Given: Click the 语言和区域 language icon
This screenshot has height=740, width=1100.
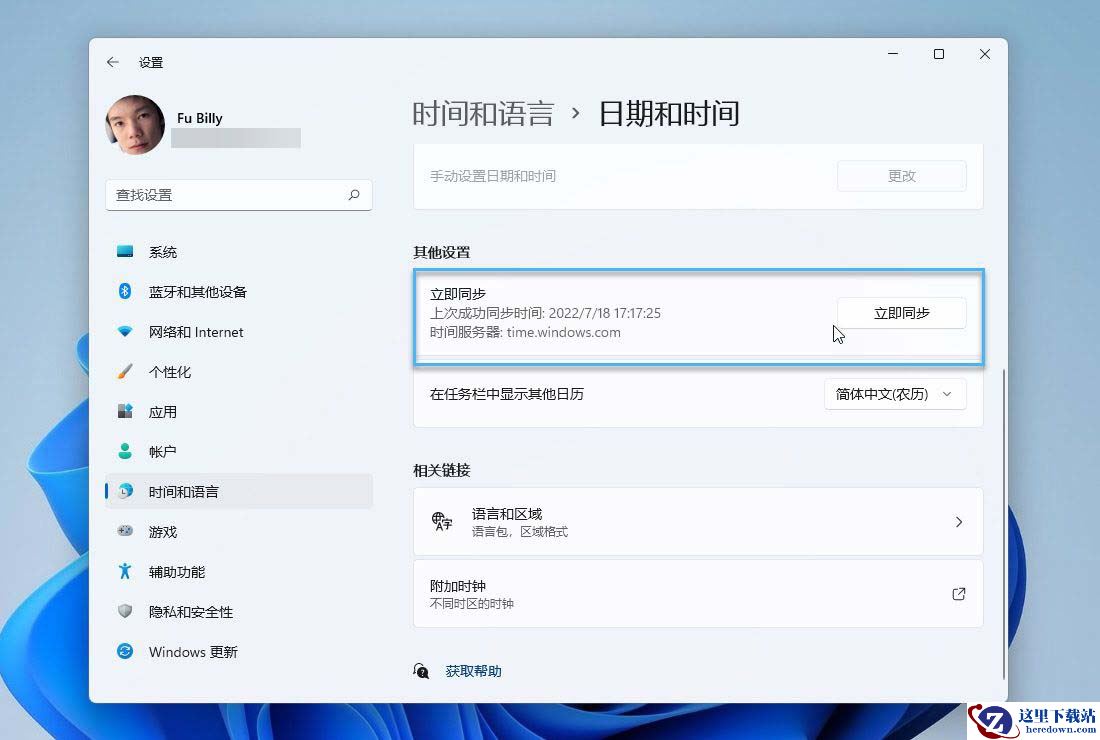Looking at the screenshot, I should click(441, 521).
